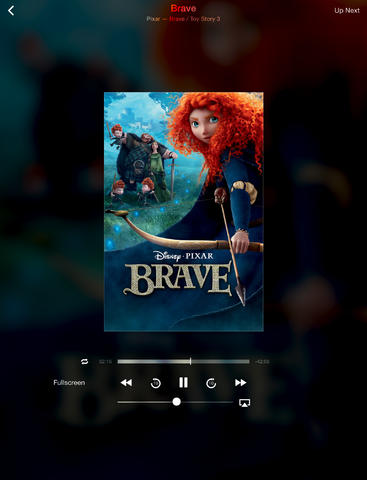The width and height of the screenshot is (367, 480).
Task: Toggle the repeat icon beside the progress bar
Action: tap(84, 361)
